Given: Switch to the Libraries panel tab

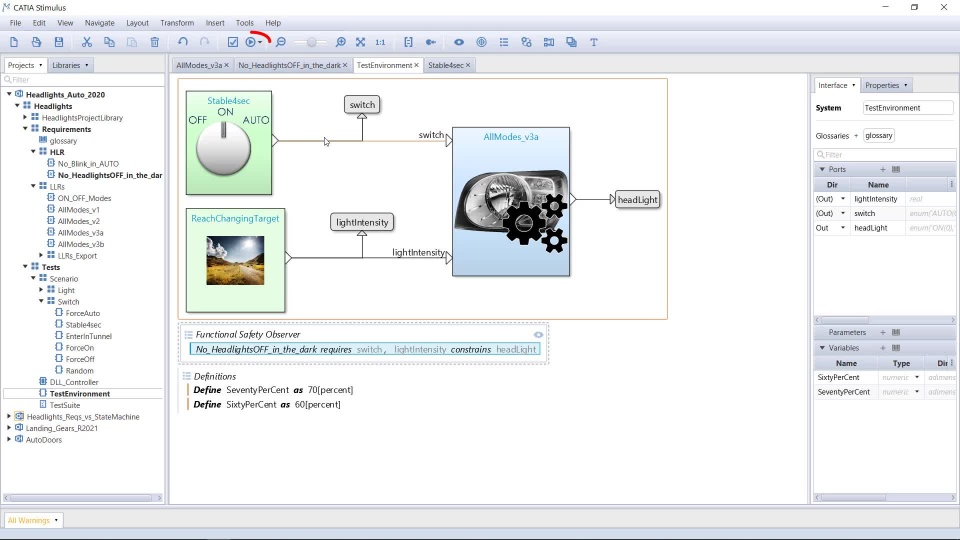Looking at the screenshot, I should (x=70, y=65).
